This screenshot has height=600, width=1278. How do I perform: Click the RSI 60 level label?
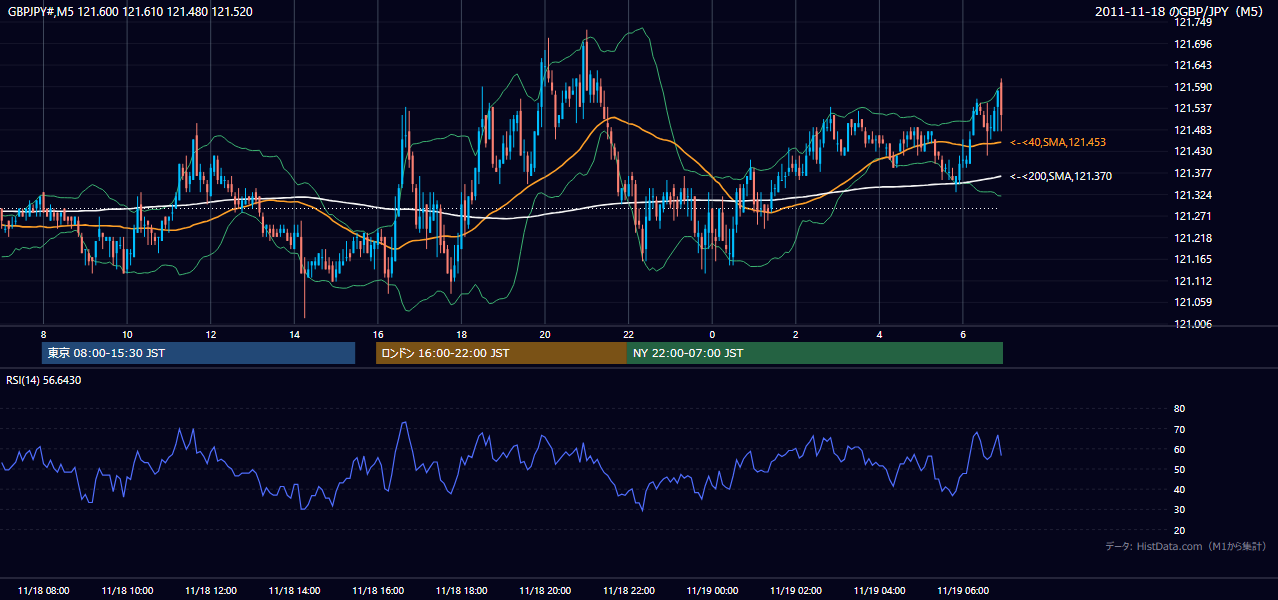point(1179,449)
